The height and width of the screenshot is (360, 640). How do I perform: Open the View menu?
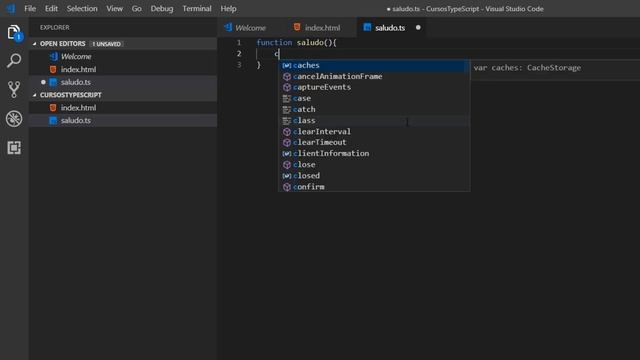pyautogui.click(x=115, y=9)
